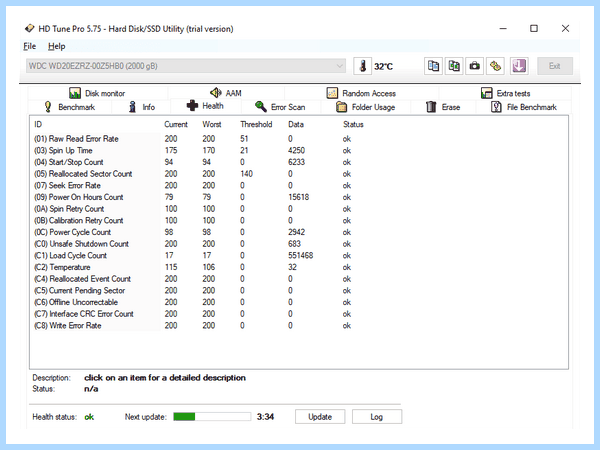Switch to the Extra tests tab
Viewport: 600px width, 450px height.
(x=505, y=93)
